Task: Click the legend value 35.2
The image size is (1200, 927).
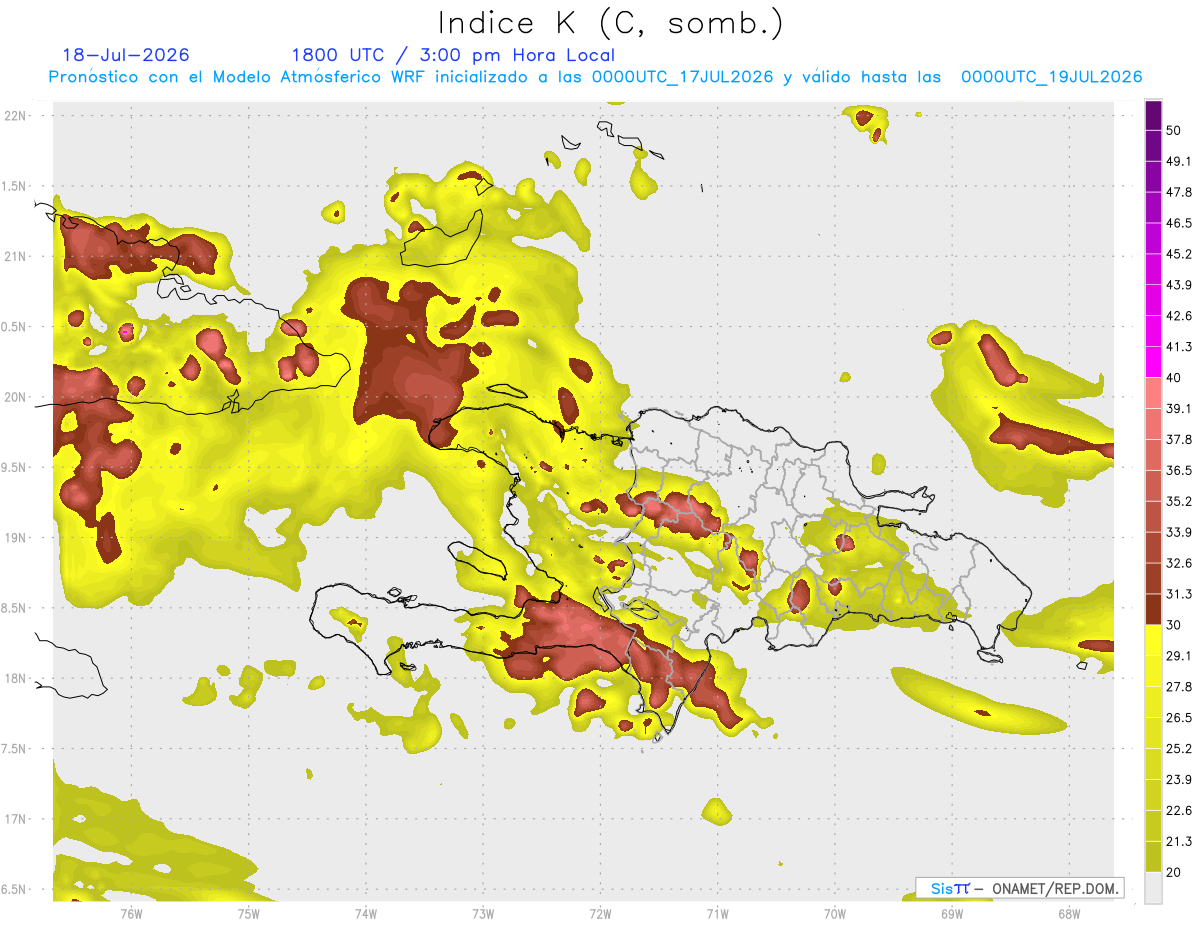Action: 1180,501
